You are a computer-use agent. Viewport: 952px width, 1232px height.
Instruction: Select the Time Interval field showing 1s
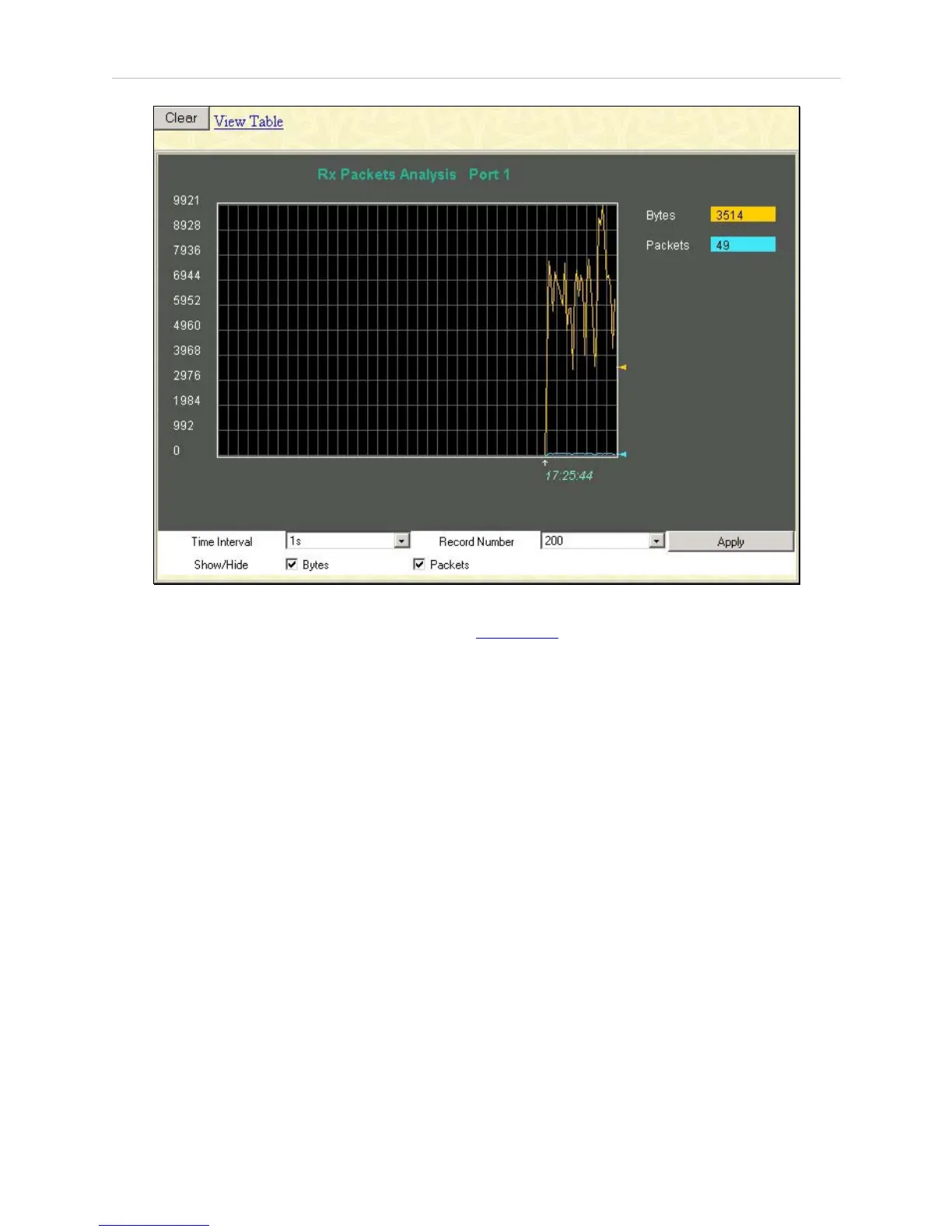tap(348, 541)
